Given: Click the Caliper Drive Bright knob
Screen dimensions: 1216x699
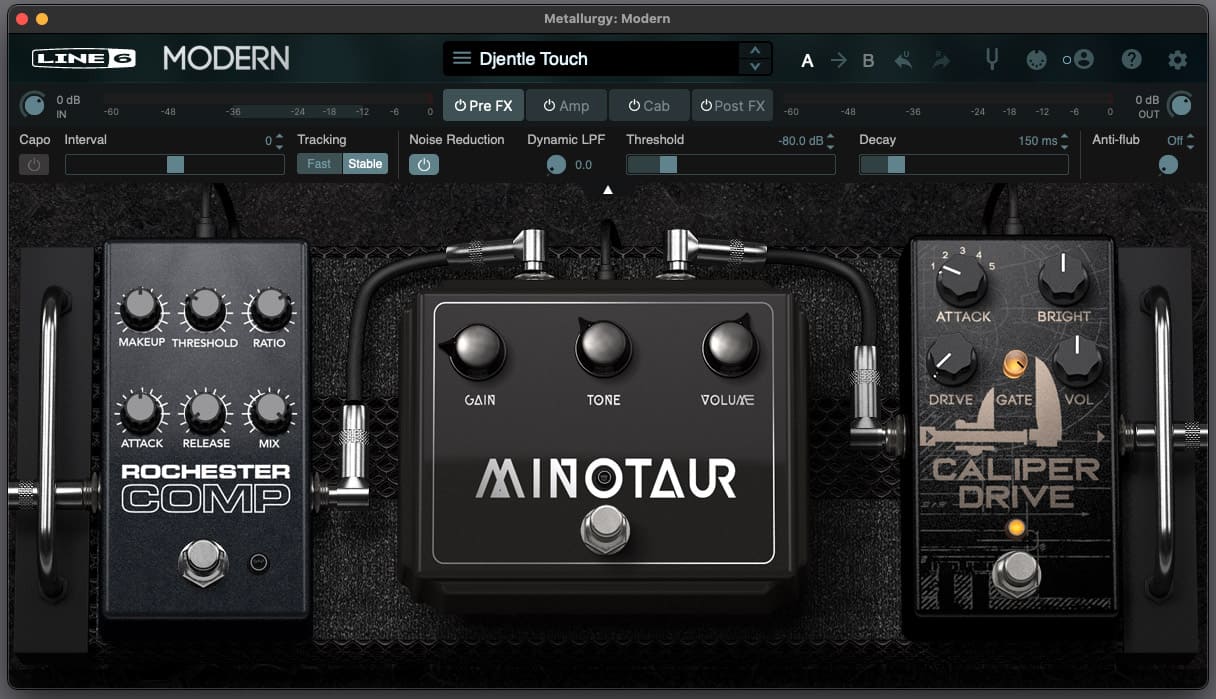Looking at the screenshot, I should pos(1064,279).
